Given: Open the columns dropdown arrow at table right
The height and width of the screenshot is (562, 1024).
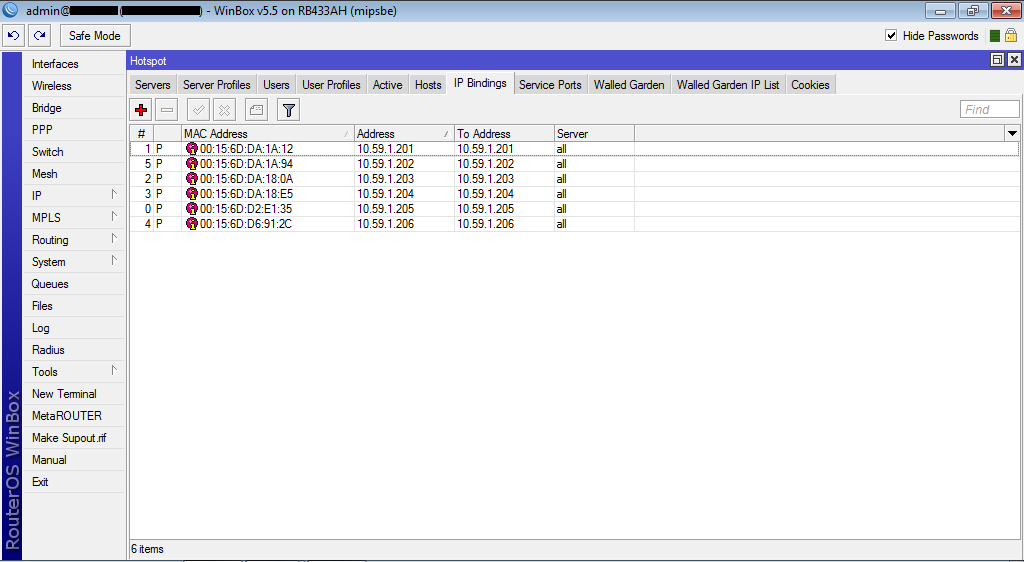Looking at the screenshot, I should point(1012,134).
